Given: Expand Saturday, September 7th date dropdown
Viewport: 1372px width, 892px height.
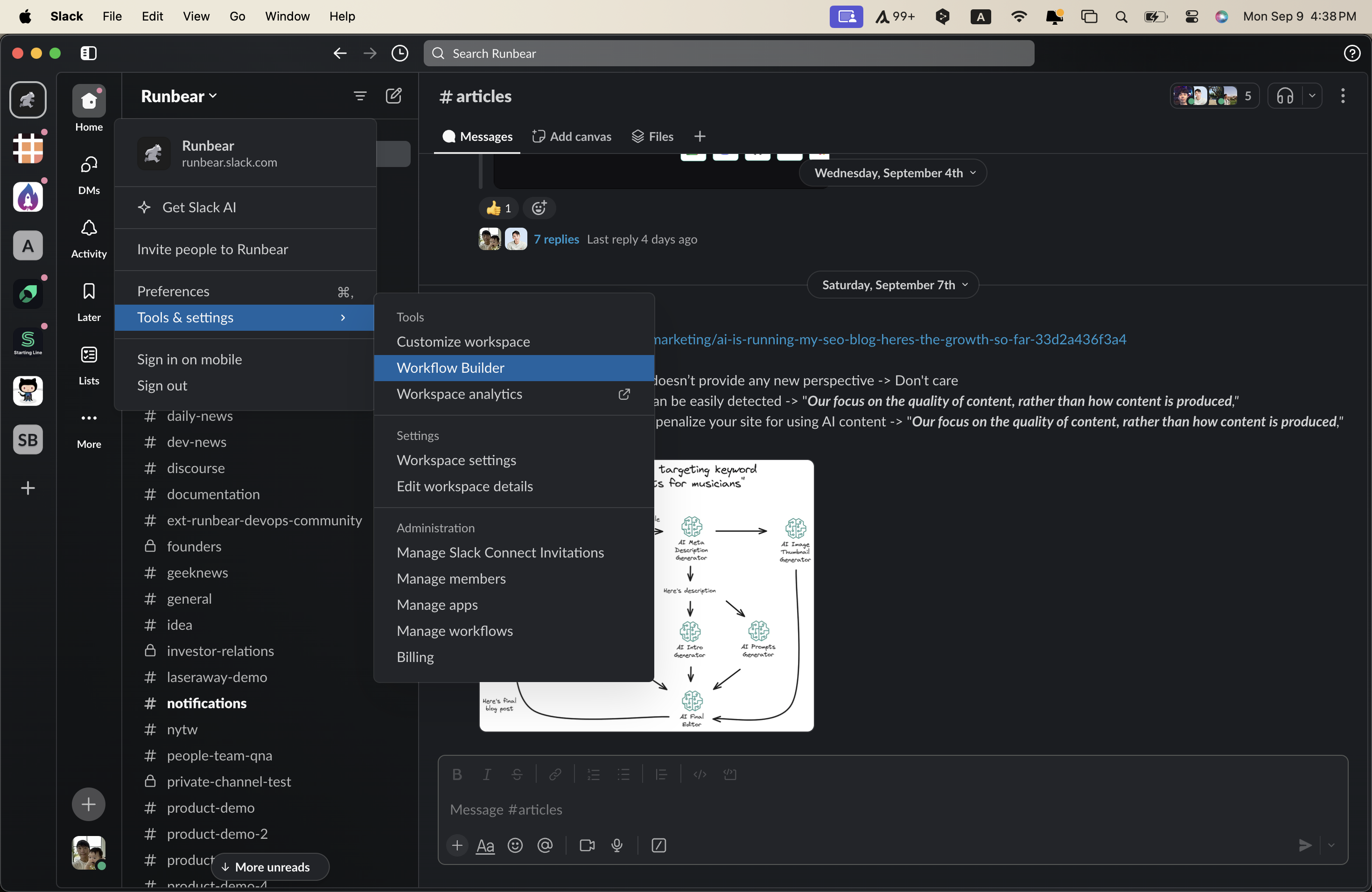Looking at the screenshot, I should (x=893, y=285).
